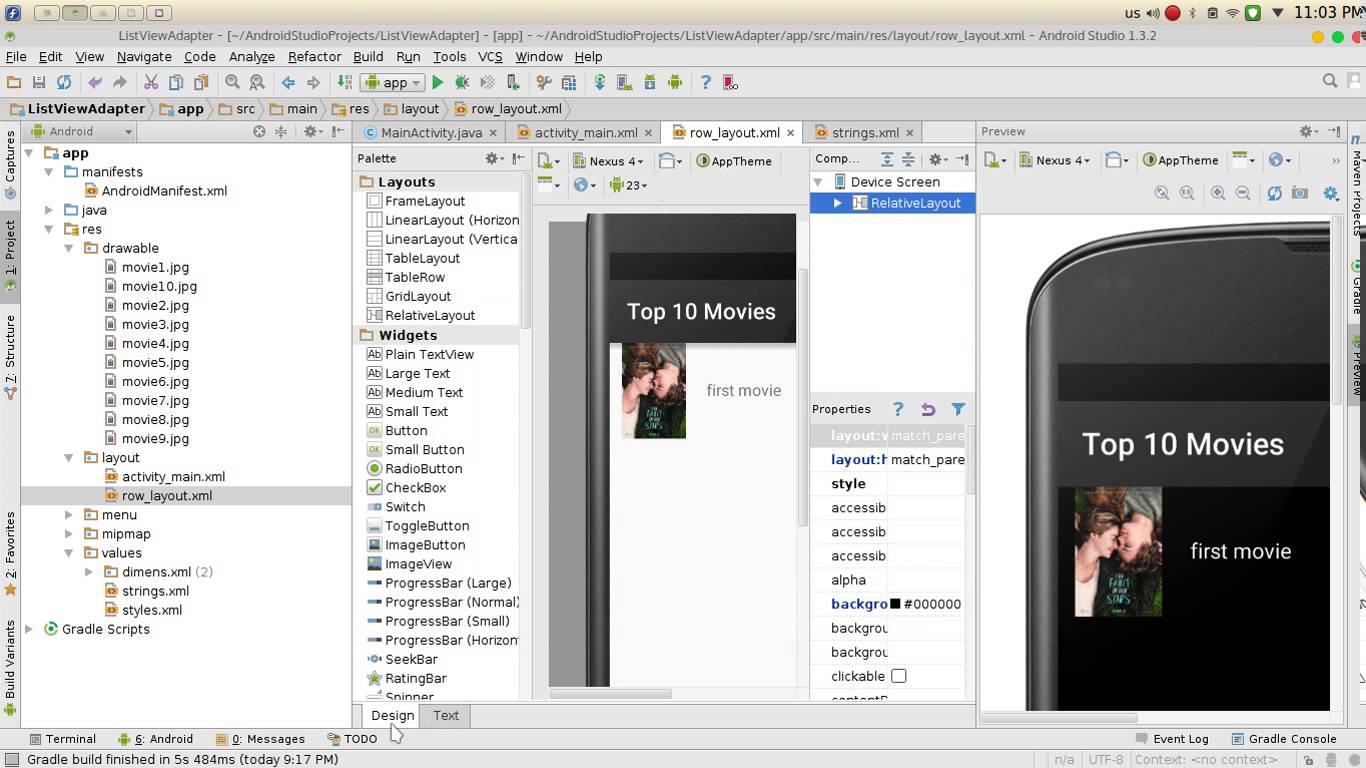
Task: Click preview panel Refresh icon
Action: 1274,193
